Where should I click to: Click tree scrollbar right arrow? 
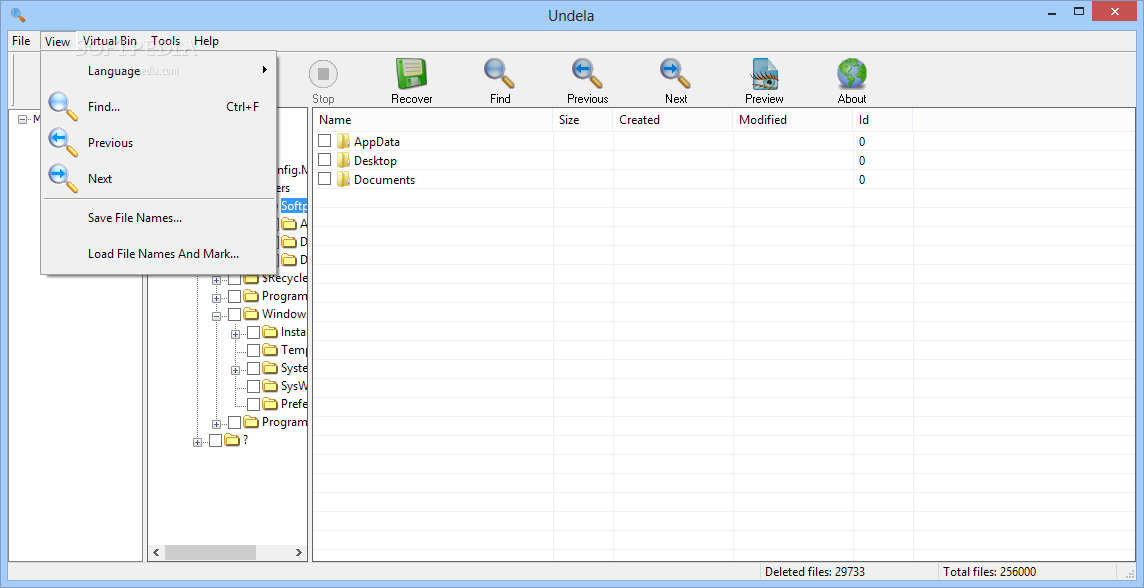point(299,553)
